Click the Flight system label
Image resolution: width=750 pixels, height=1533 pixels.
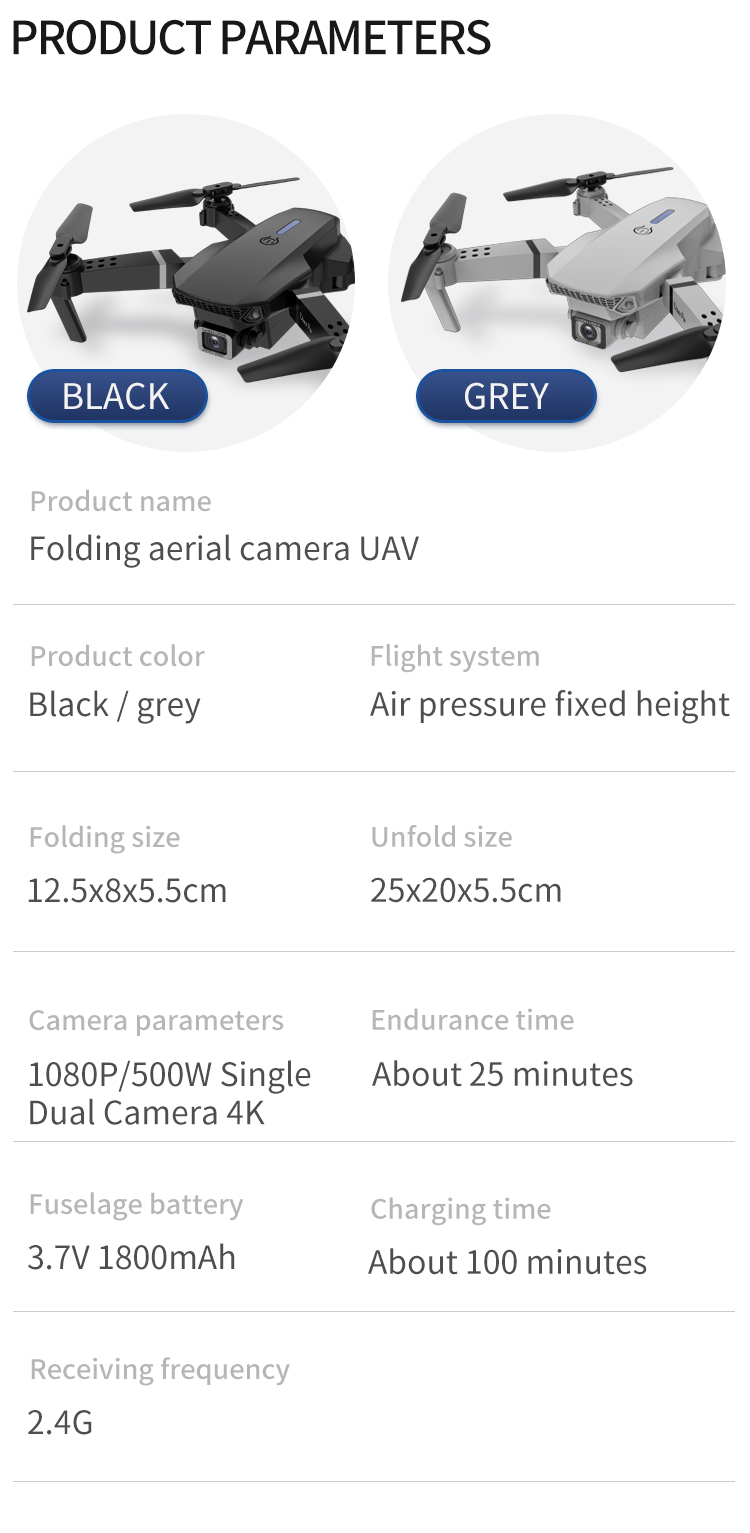455,656
